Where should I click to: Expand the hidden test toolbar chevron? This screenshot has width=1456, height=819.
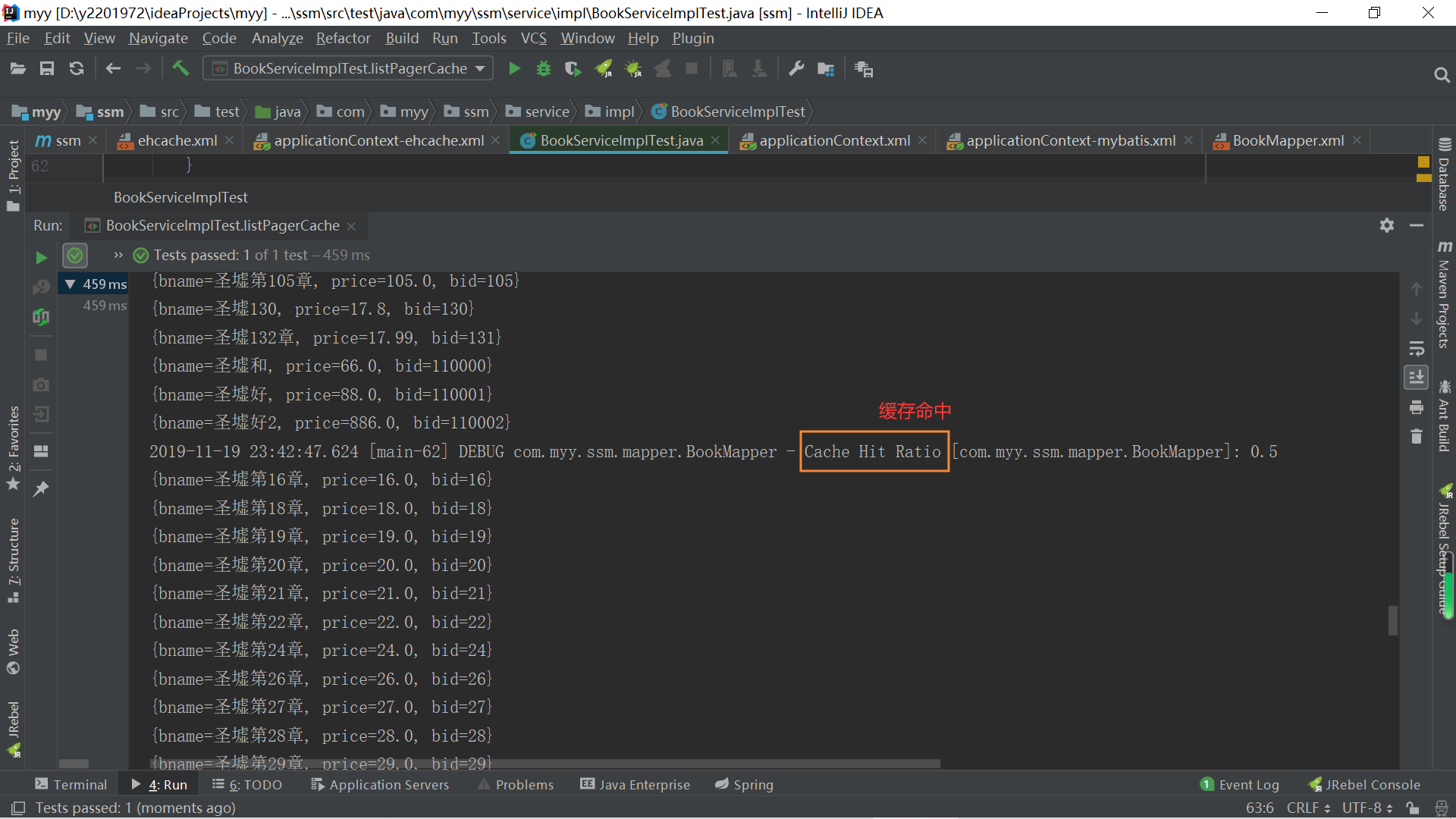tap(118, 256)
